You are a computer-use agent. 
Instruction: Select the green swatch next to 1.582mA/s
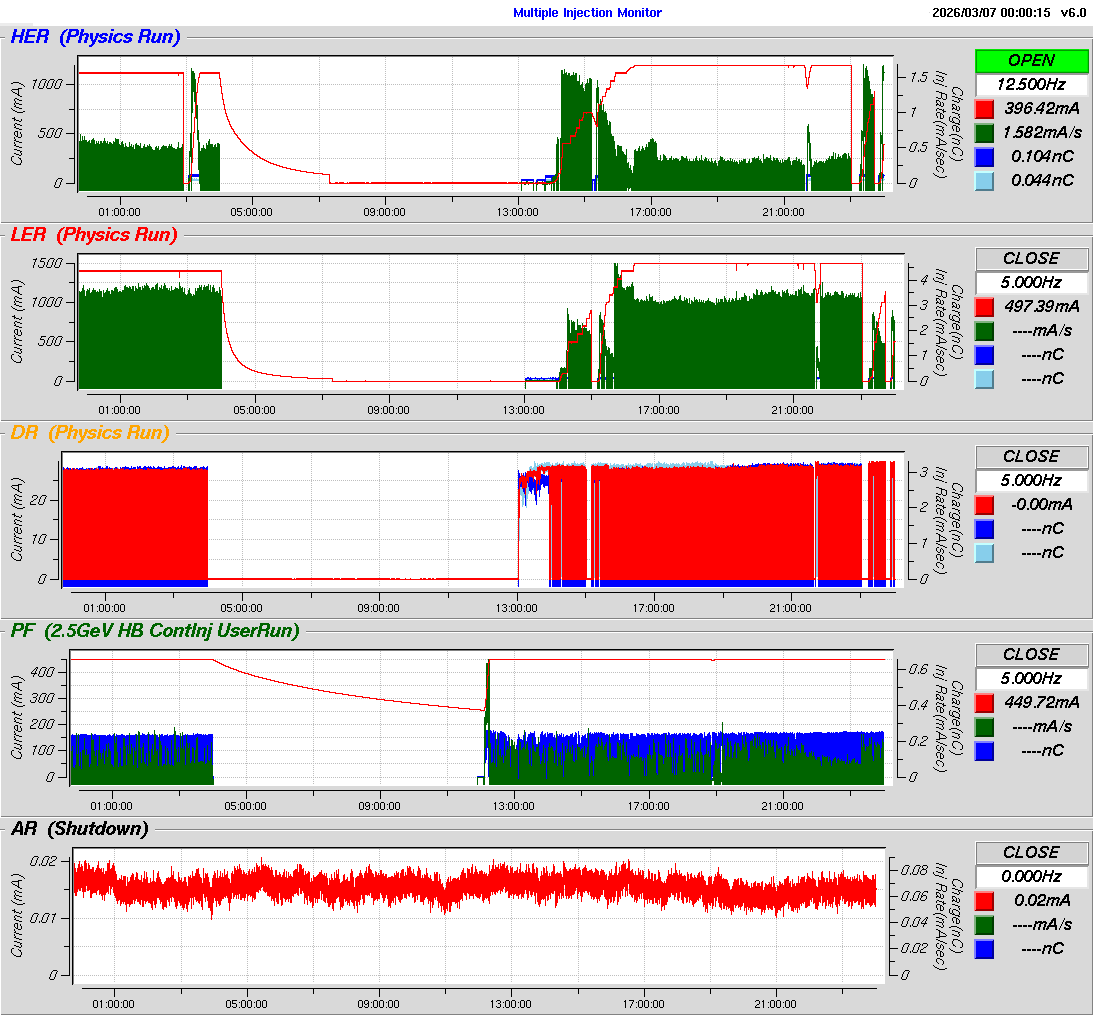(984, 132)
